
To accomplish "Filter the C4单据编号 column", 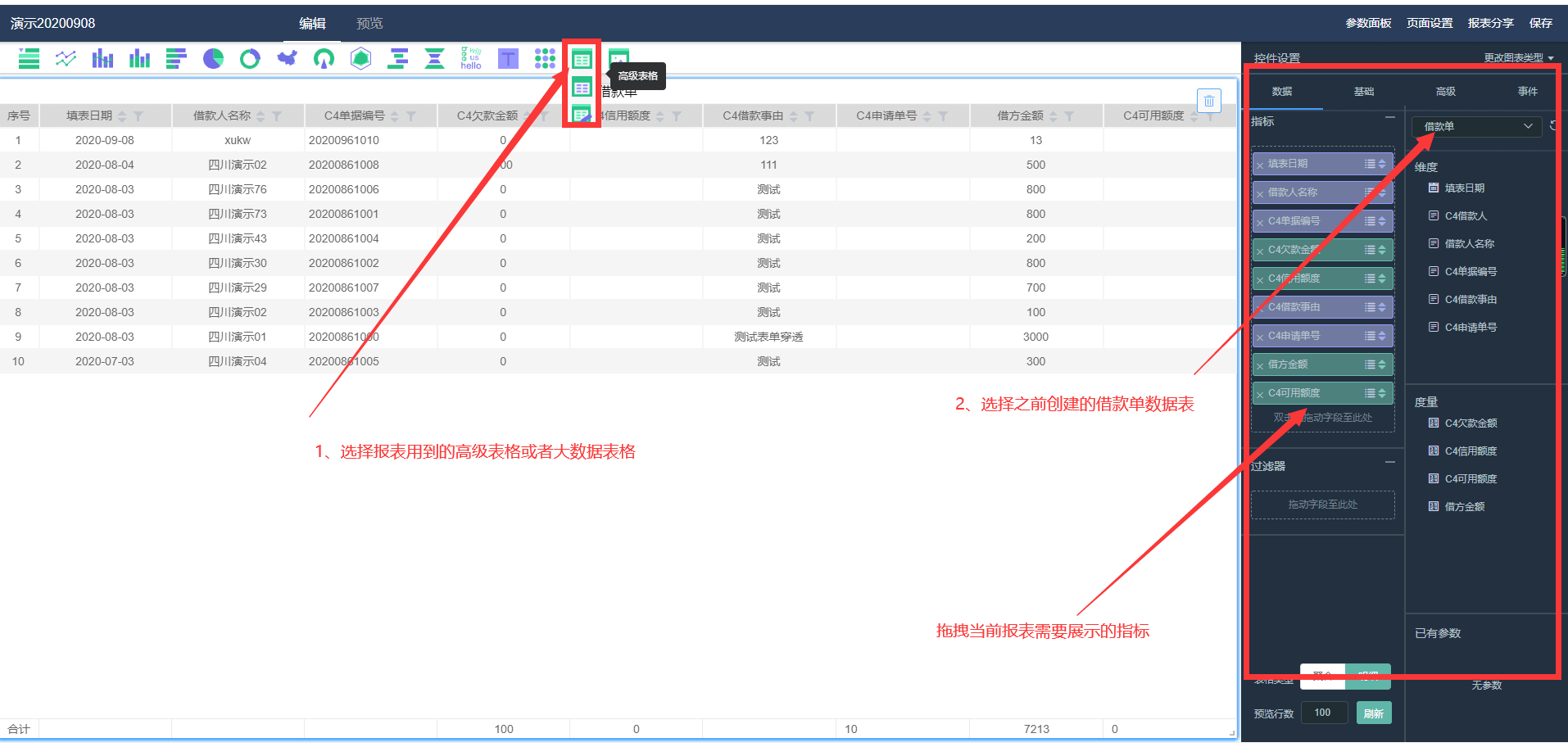I will tap(411, 116).
